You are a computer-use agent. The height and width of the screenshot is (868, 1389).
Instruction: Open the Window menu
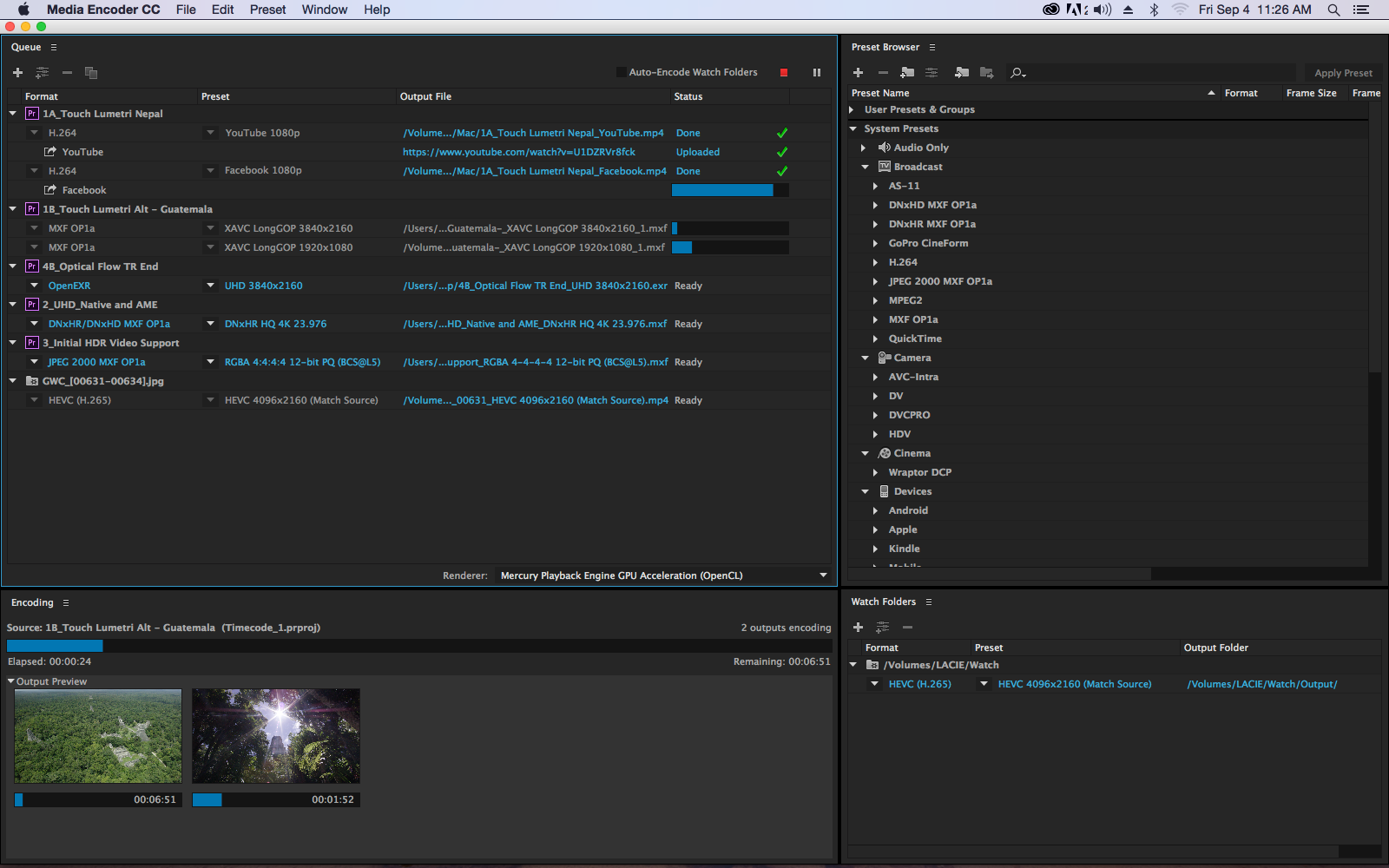[325, 10]
